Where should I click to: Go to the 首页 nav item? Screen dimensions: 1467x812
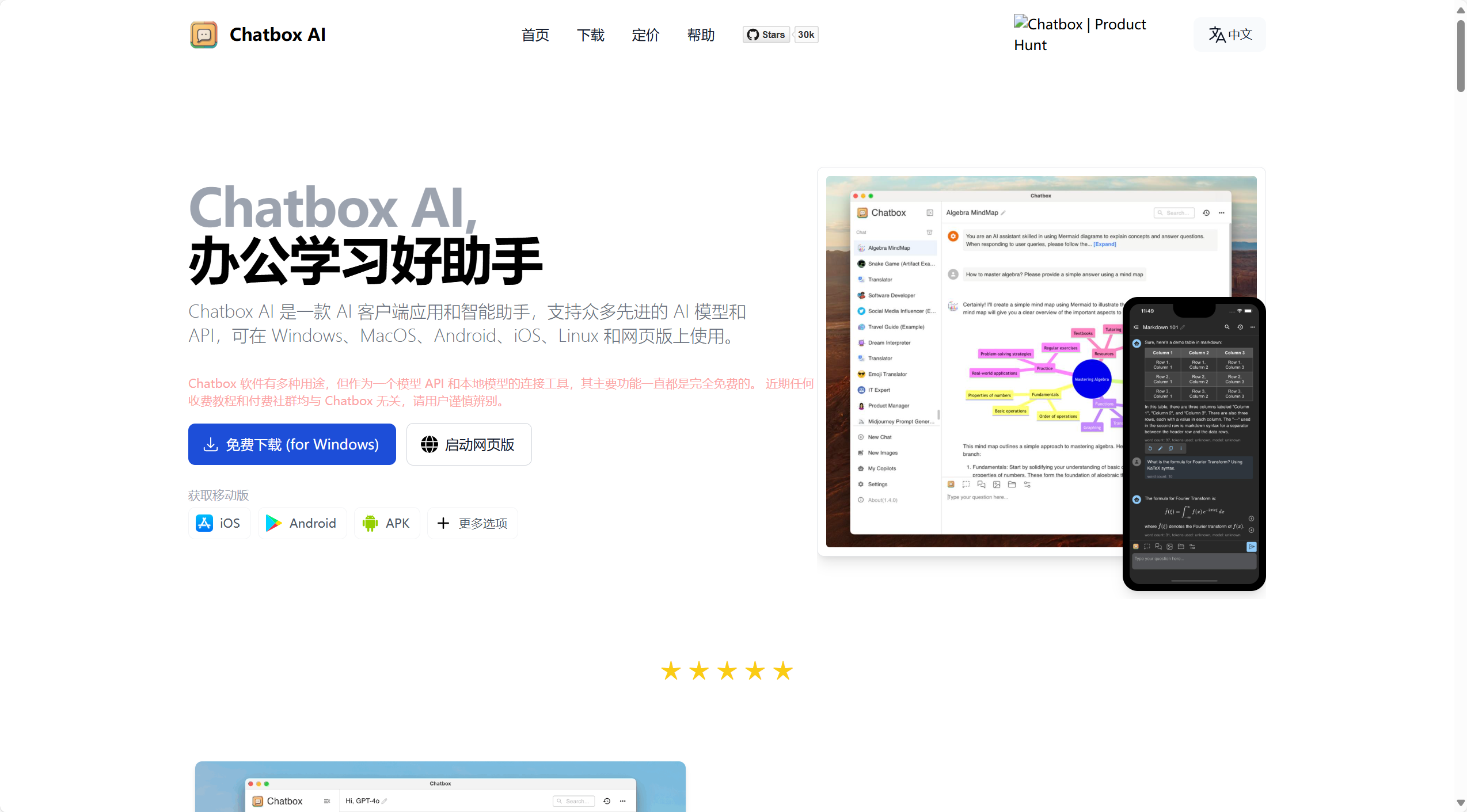(535, 35)
